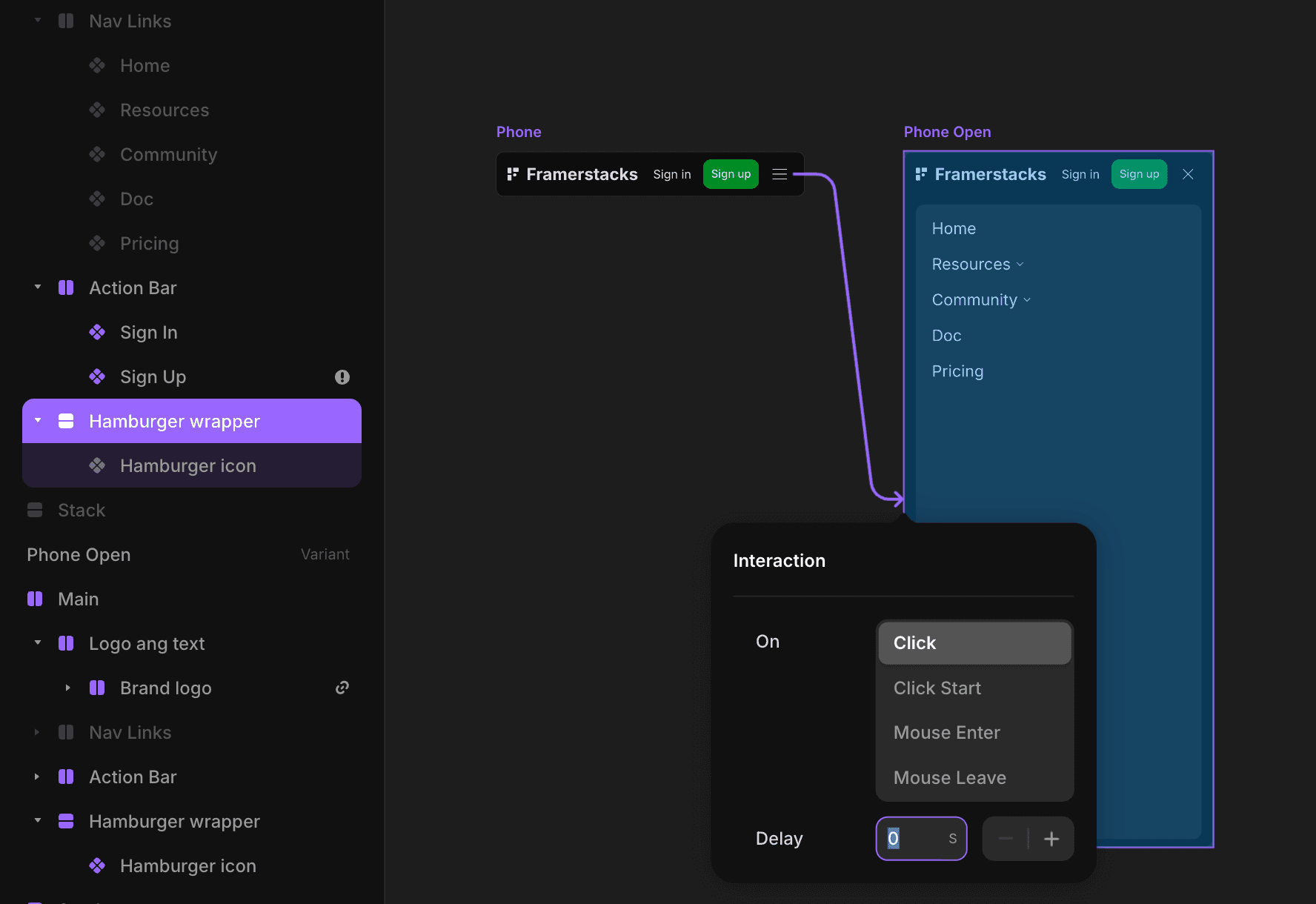Select Mouse Enter from the interaction menu

(x=947, y=732)
